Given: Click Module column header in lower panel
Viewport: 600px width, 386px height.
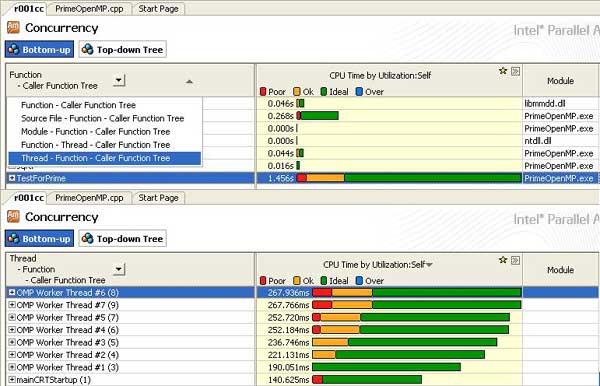Looking at the screenshot, I should [x=561, y=270].
